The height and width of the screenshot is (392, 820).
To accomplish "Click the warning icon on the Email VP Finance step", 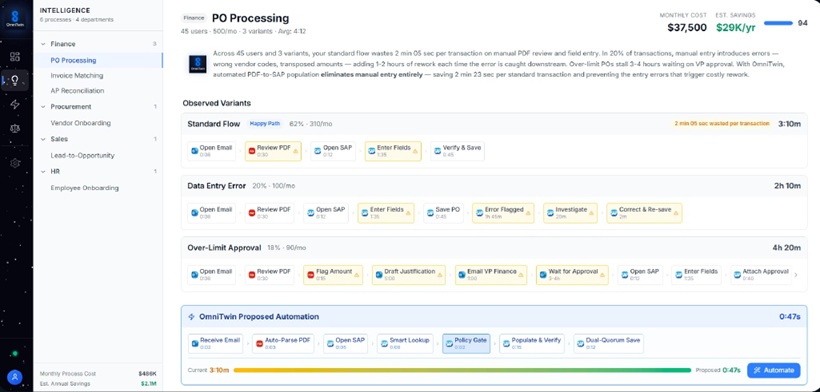I will click(521, 275).
